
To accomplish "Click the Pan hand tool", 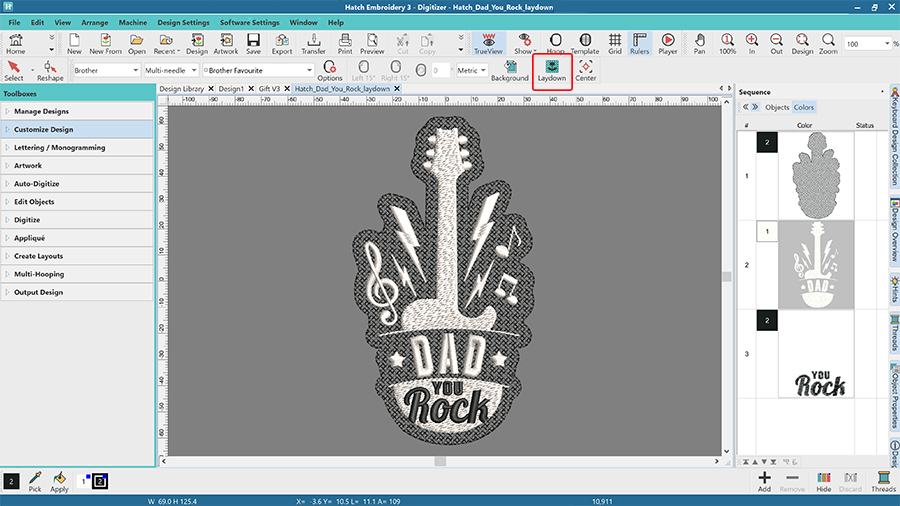I will click(x=700, y=43).
